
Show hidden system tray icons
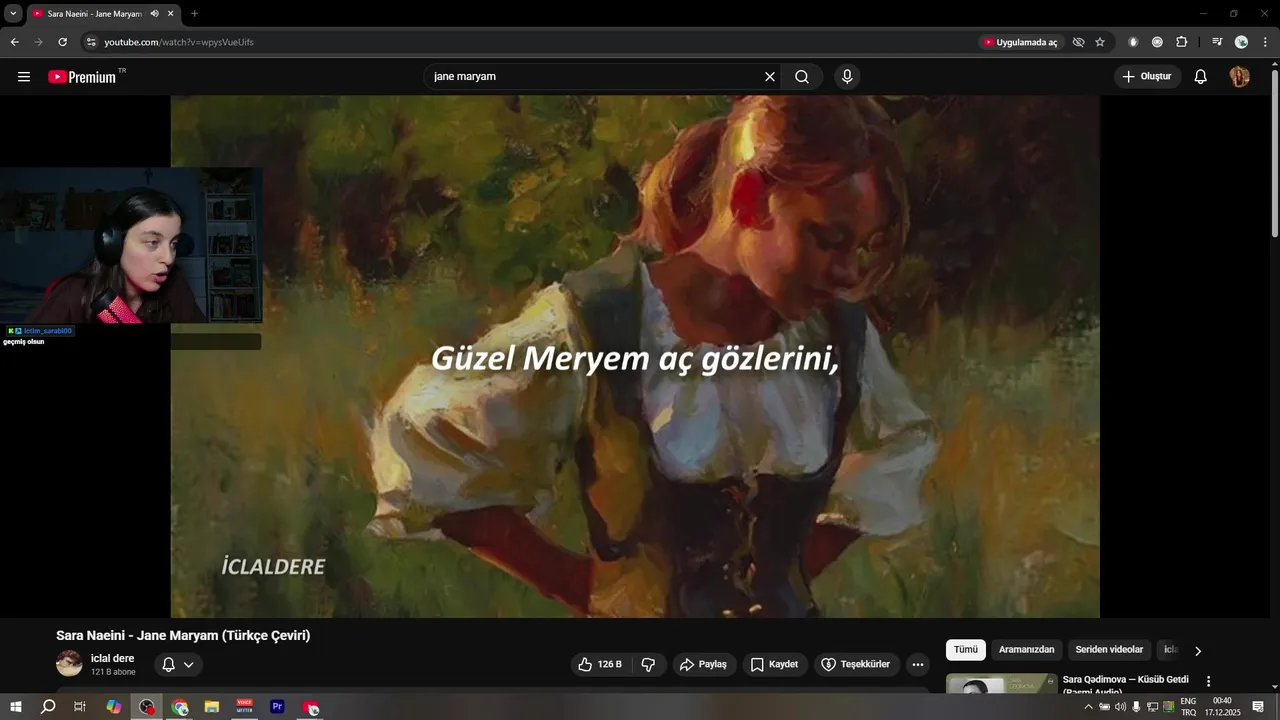point(1088,707)
